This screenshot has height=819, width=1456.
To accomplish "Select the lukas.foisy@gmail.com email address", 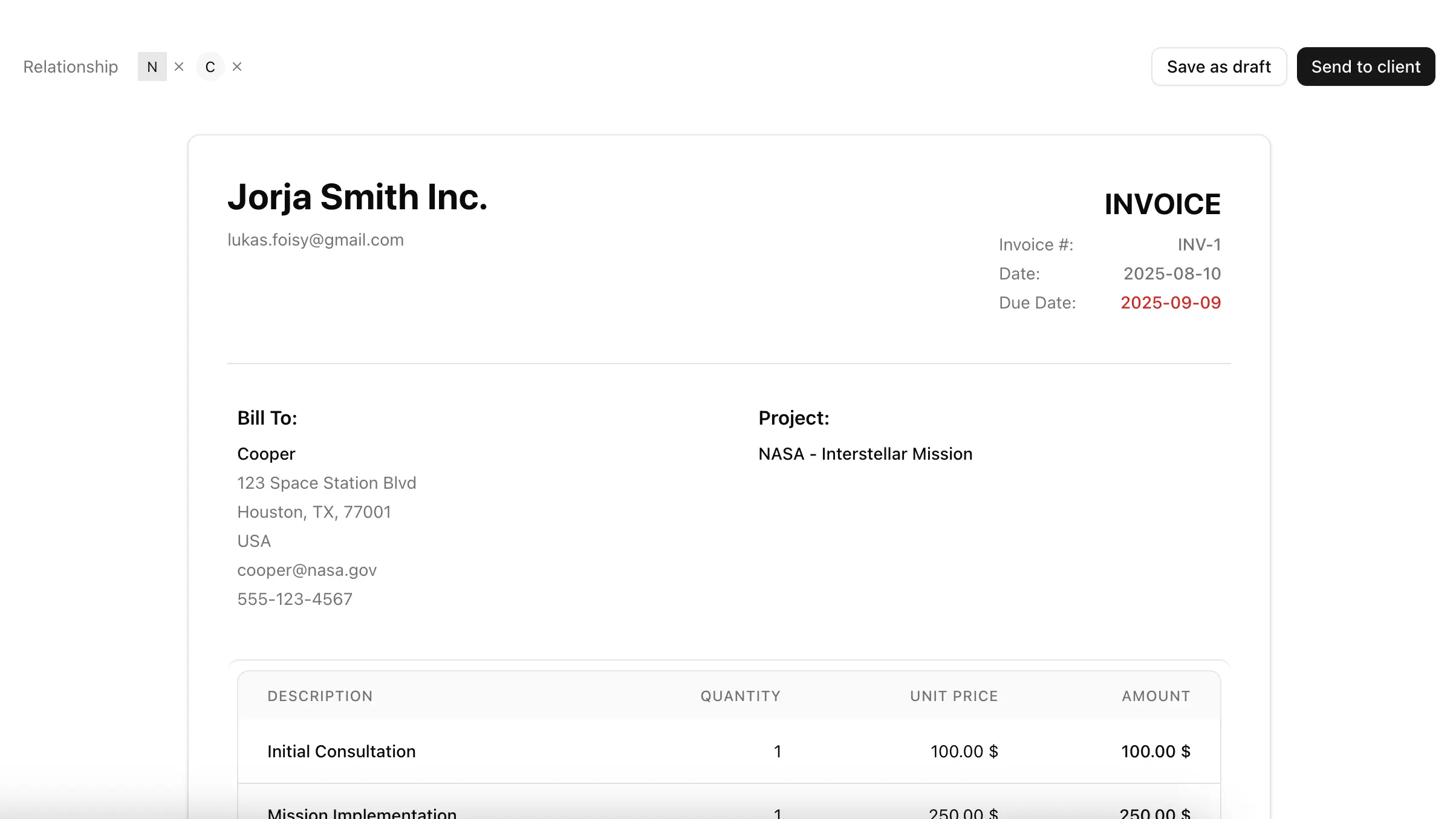I will [315, 240].
